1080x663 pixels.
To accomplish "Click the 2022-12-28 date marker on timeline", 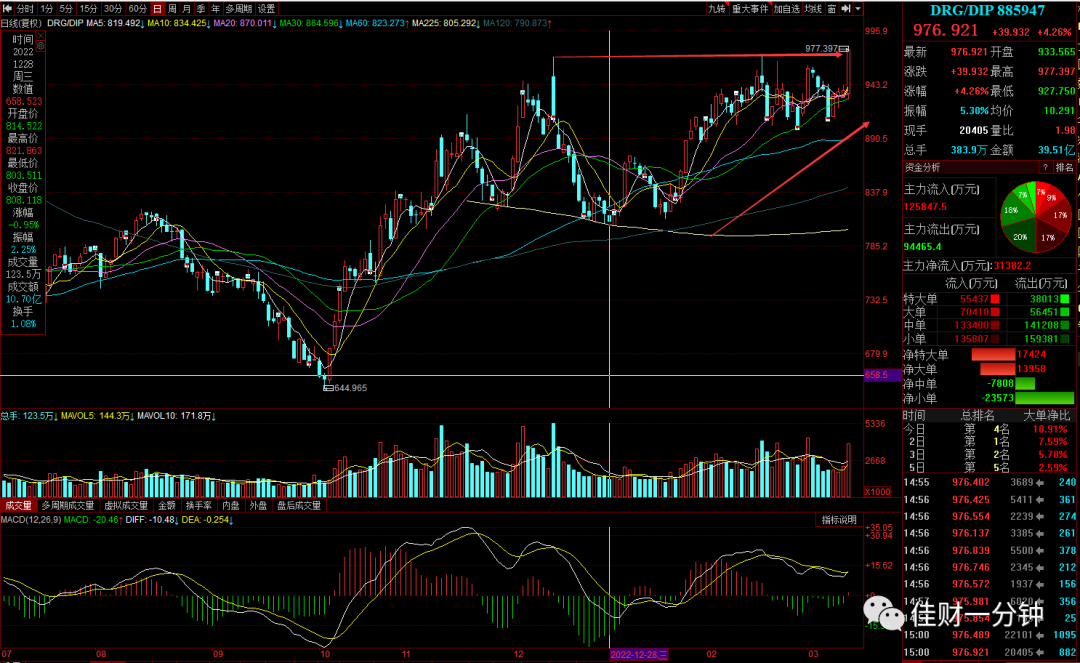I will pos(638,654).
